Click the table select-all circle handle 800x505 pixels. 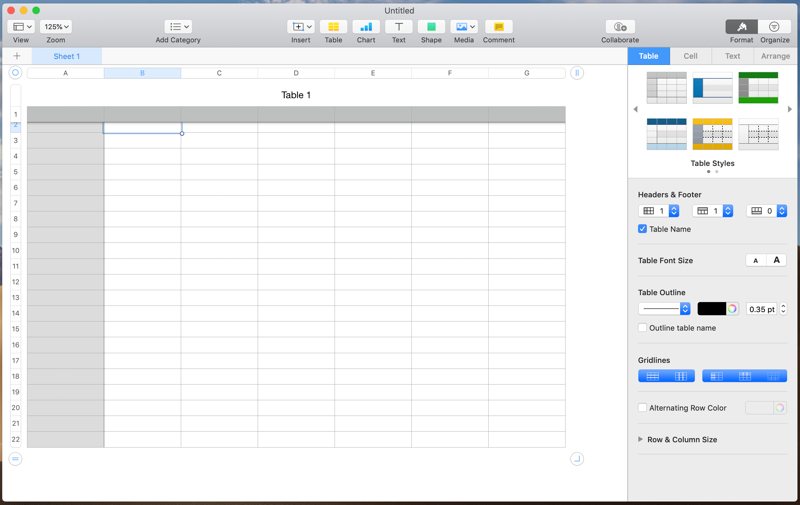(x=15, y=73)
